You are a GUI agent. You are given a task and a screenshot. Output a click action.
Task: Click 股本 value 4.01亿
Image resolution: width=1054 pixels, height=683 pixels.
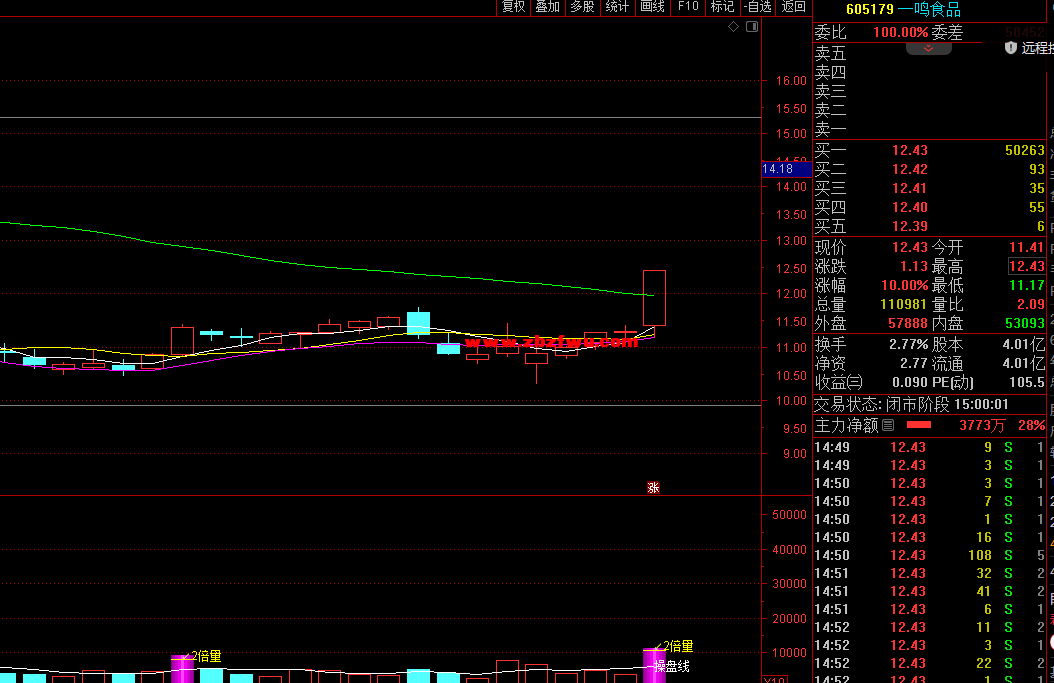pos(1024,345)
